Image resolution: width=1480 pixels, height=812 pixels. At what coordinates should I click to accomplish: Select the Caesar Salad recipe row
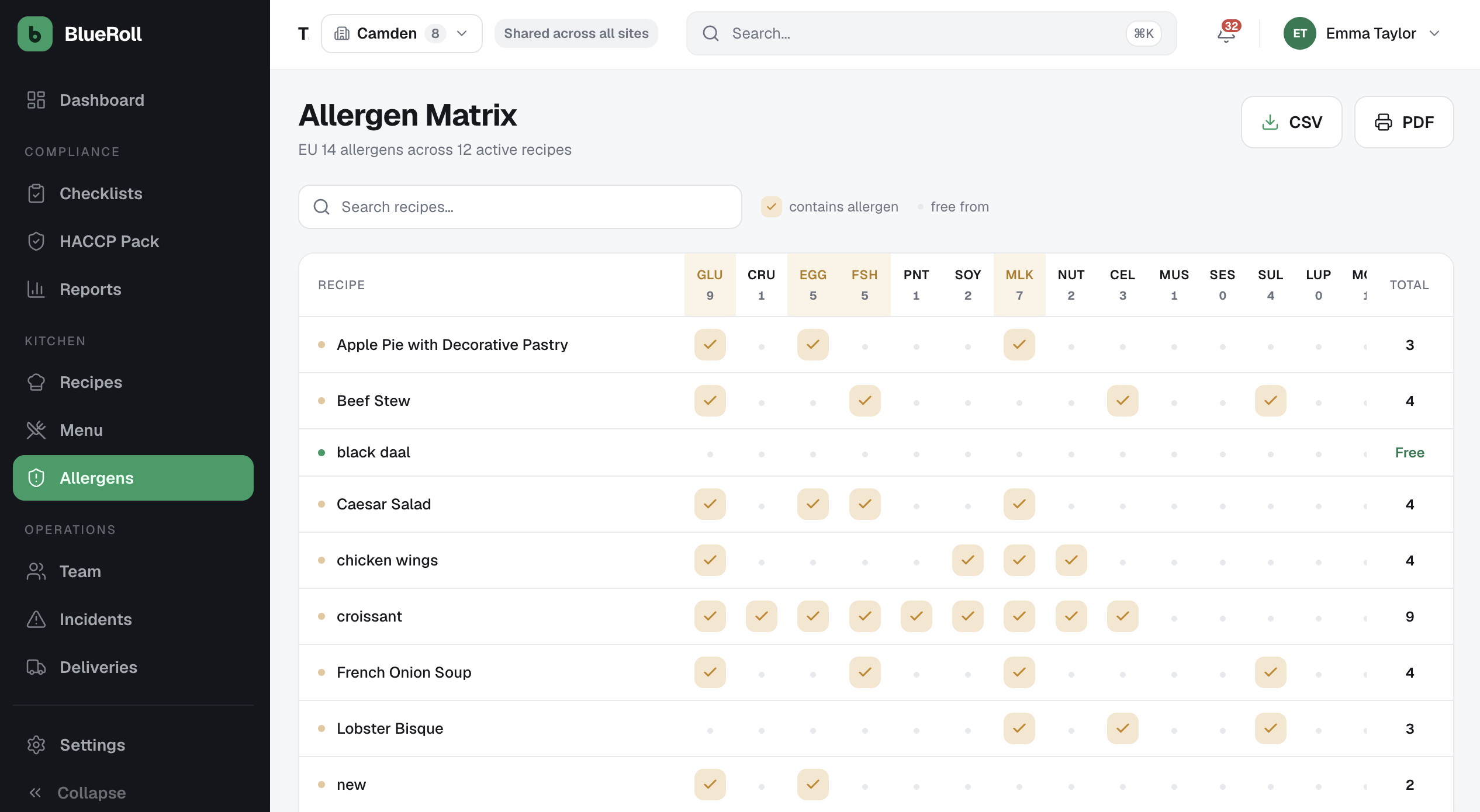coord(876,504)
